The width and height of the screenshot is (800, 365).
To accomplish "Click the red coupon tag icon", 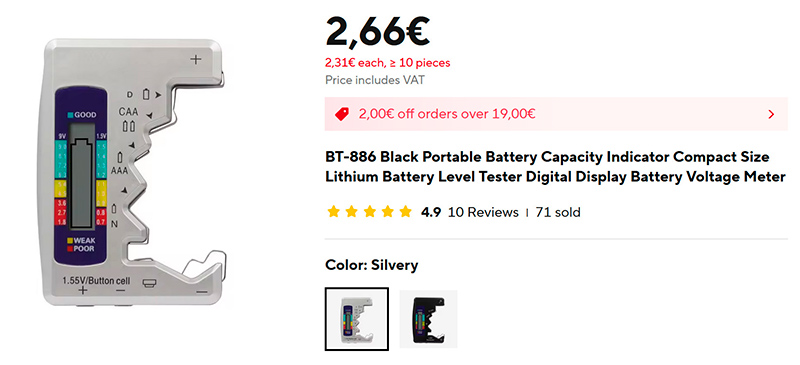I will [x=342, y=114].
